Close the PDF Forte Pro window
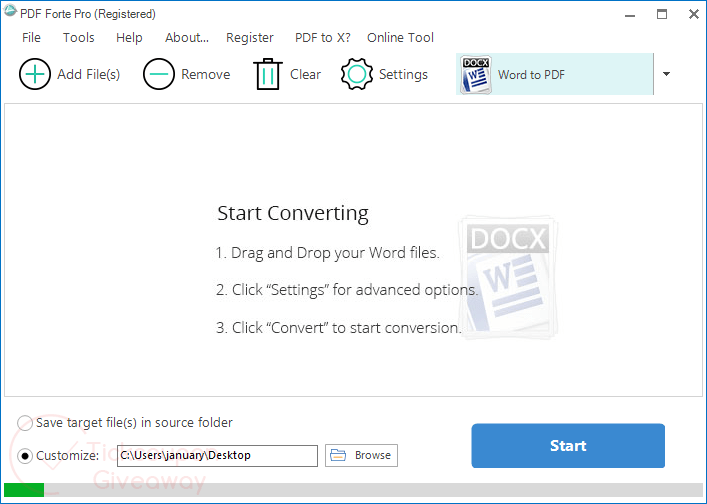The height and width of the screenshot is (504, 707). click(x=694, y=14)
